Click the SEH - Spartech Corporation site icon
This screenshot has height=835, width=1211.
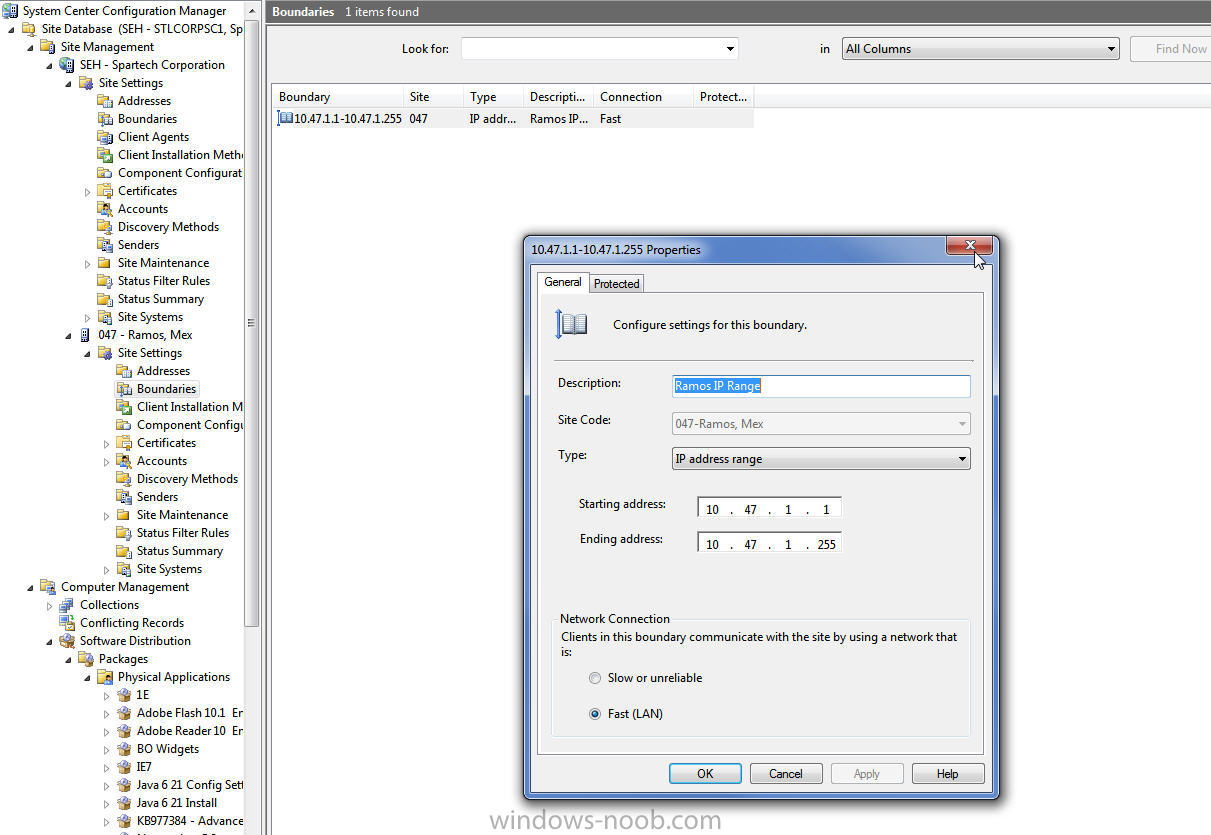(x=67, y=65)
